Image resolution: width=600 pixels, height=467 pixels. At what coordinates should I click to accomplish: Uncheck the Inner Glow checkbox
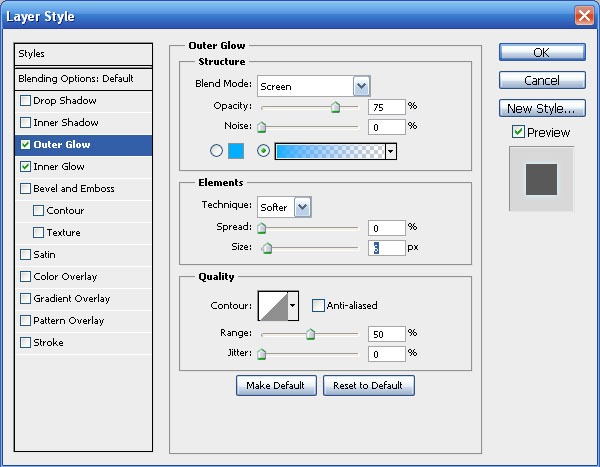pyautogui.click(x=25, y=167)
